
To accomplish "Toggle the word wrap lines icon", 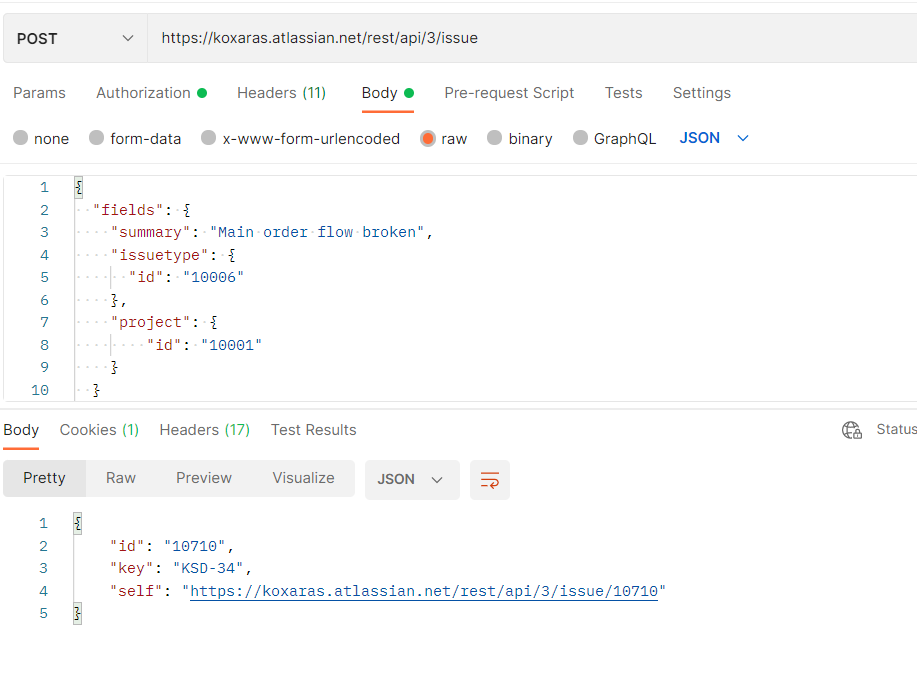I will click(490, 480).
